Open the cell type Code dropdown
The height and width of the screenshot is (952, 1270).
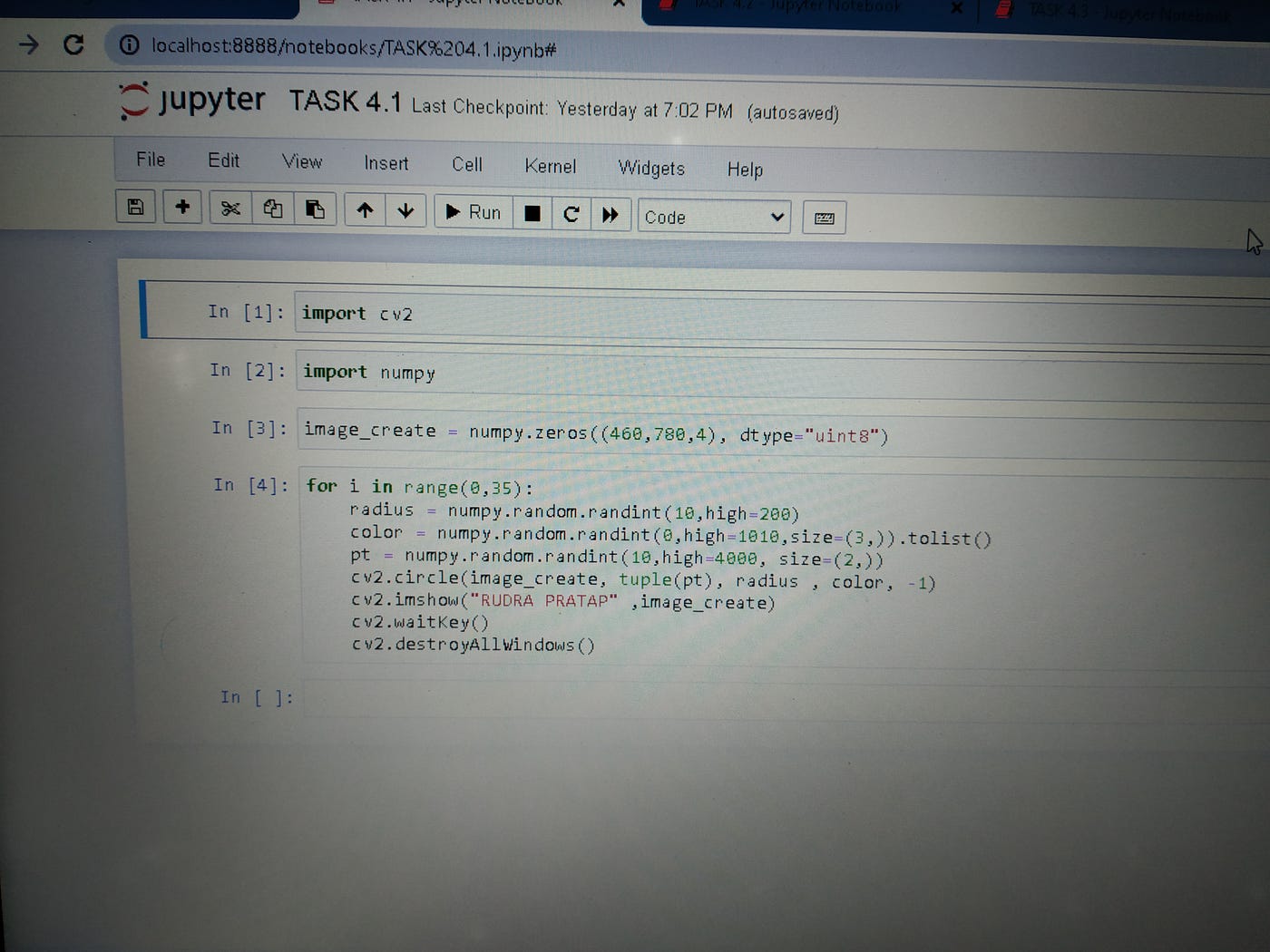click(713, 217)
